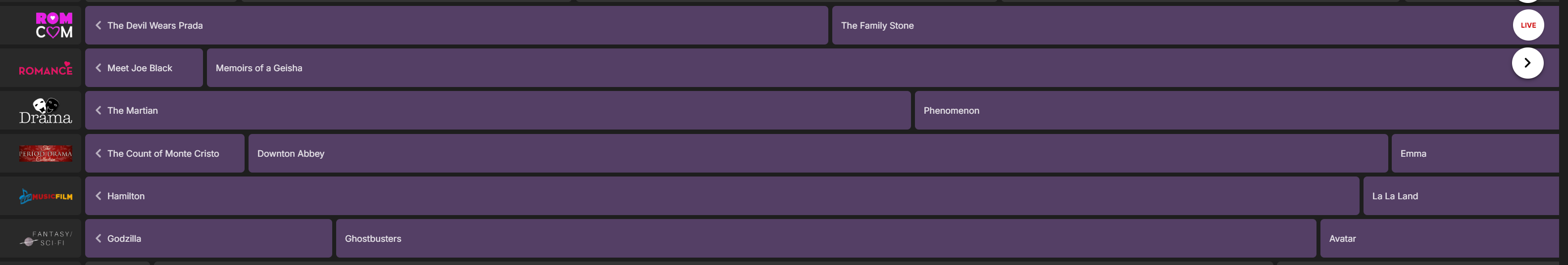1568x265 pixels.
Task: Open the Rom Com channel logo
Action: point(53,26)
